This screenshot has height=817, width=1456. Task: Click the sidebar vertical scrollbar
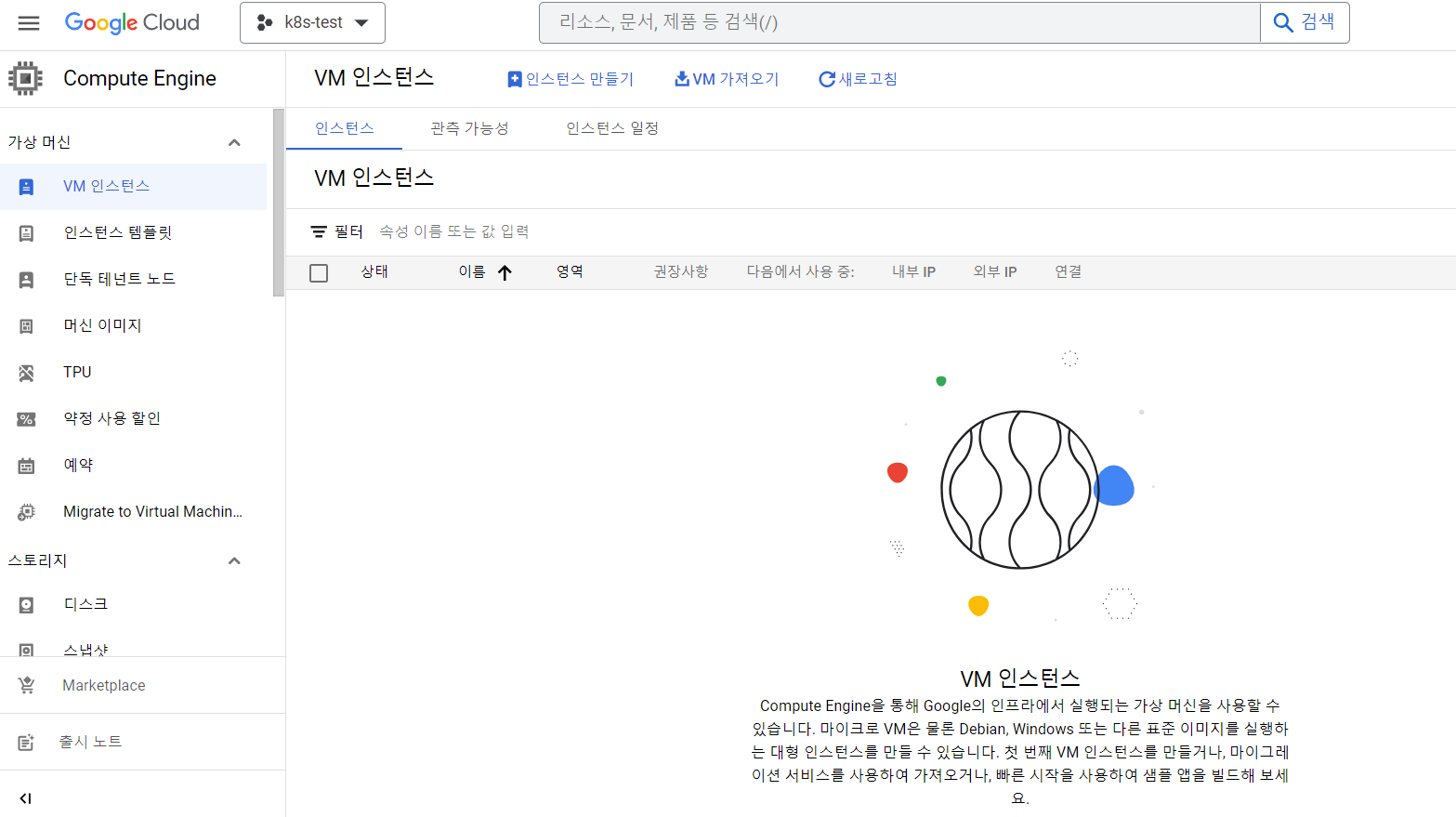coord(279,203)
